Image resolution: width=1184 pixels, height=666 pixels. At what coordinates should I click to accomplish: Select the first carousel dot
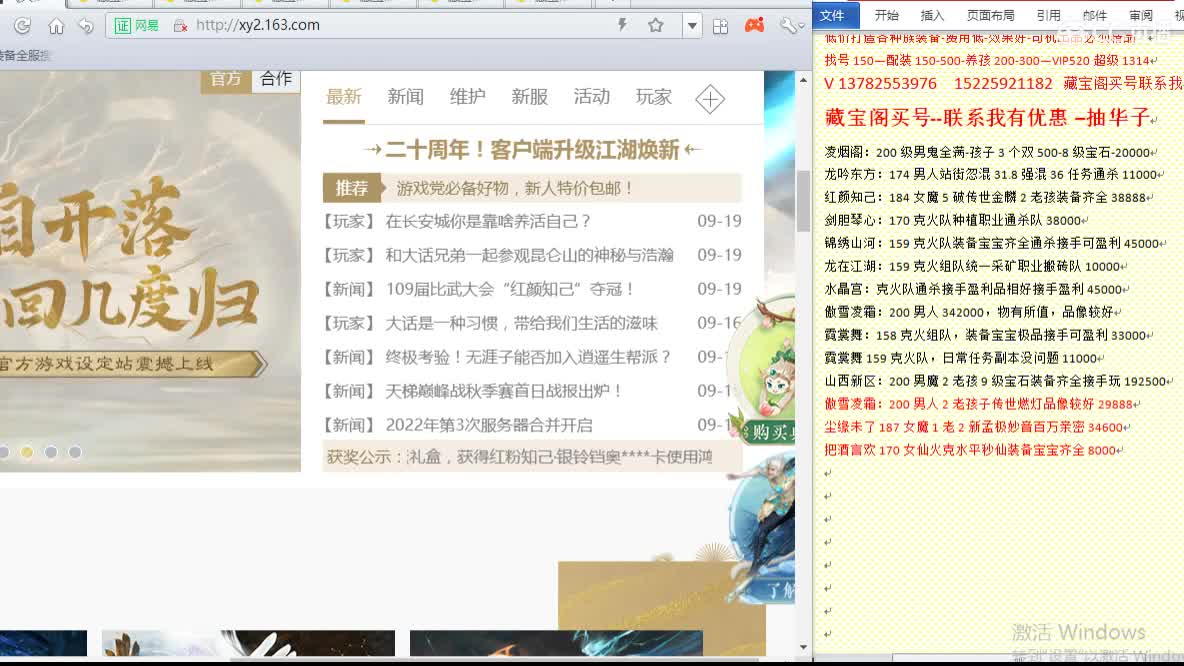coord(4,452)
